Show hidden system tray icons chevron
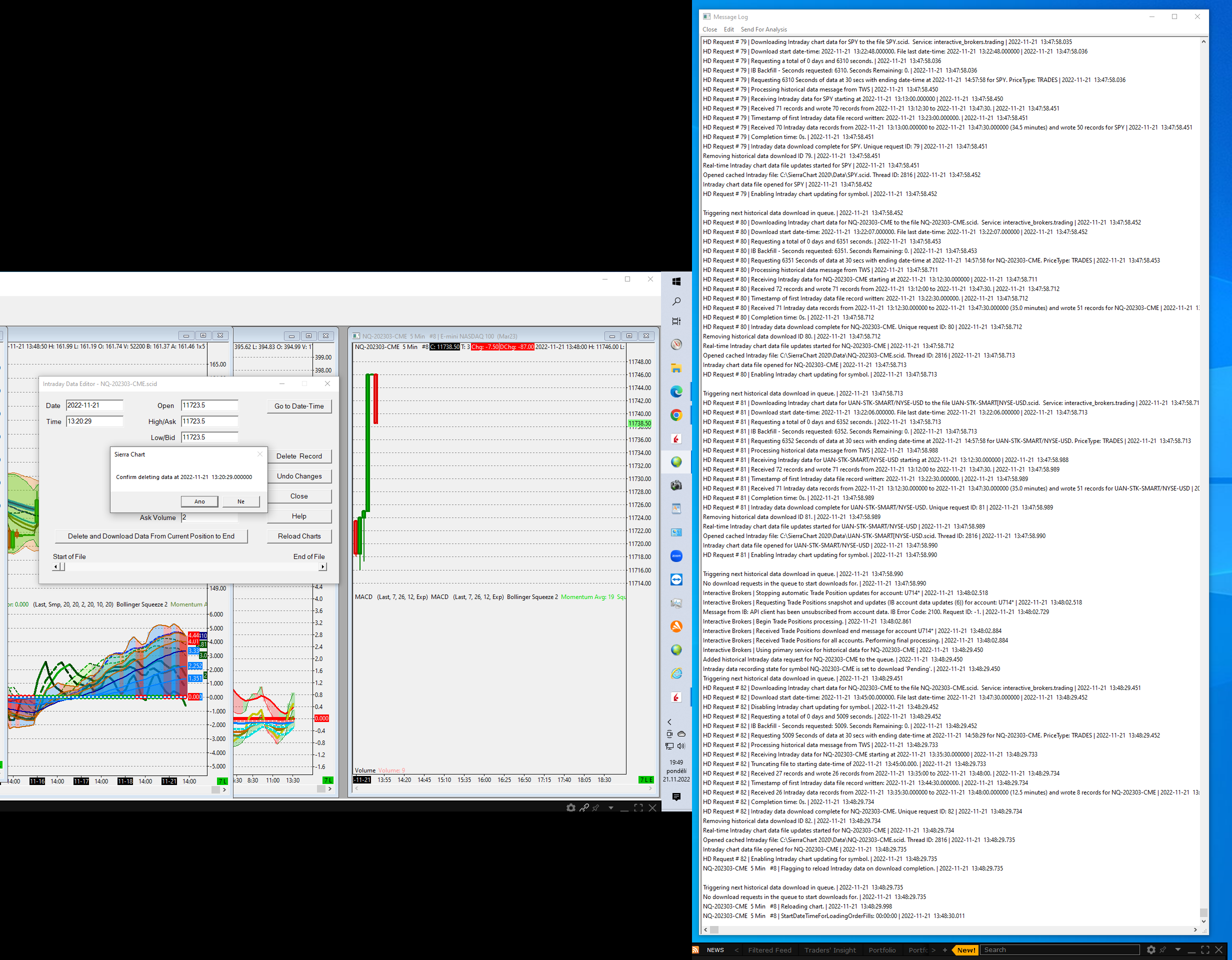Image resolution: width=1232 pixels, height=960 pixels. pos(669,722)
